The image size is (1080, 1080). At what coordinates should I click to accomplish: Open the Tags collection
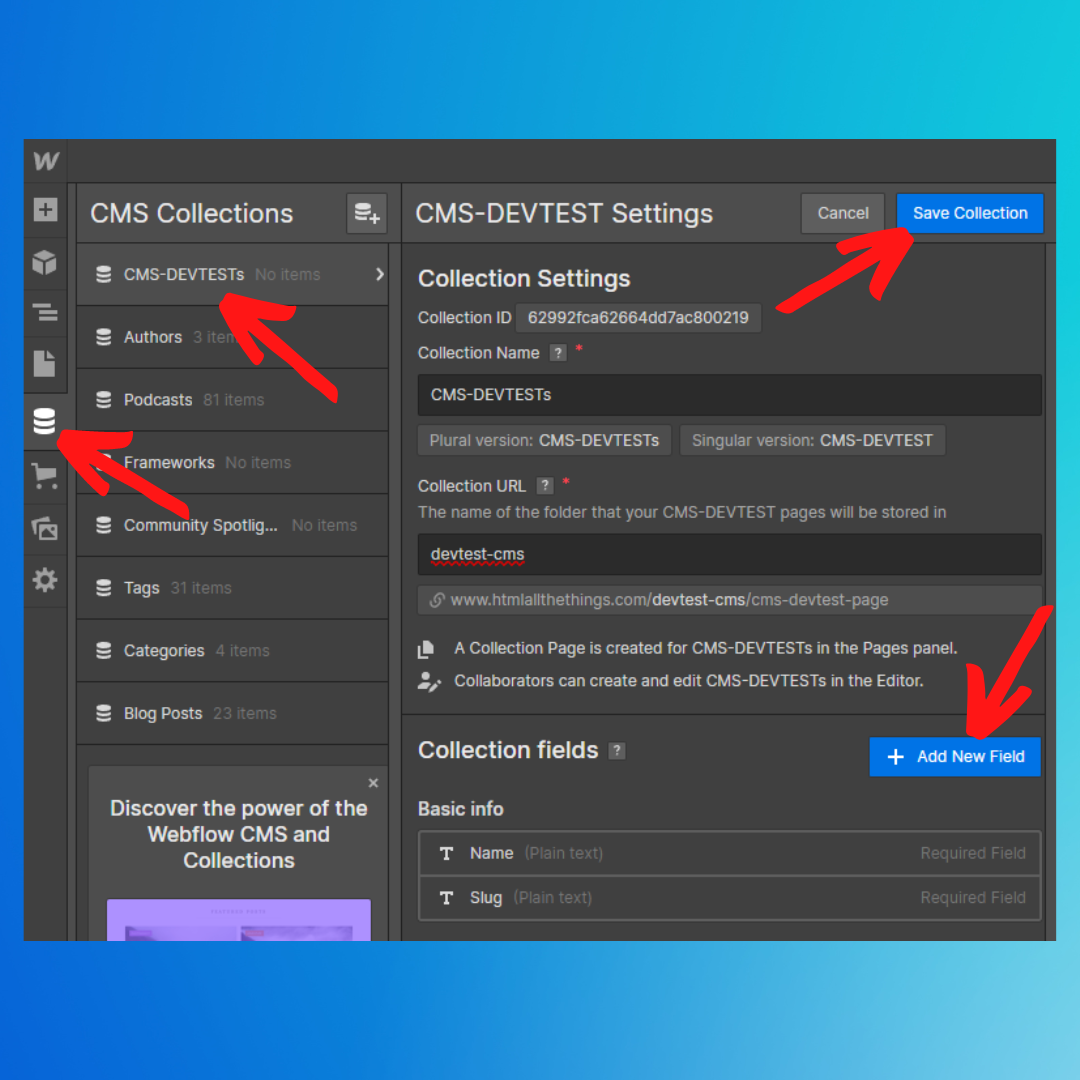click(x=233, y=588)
